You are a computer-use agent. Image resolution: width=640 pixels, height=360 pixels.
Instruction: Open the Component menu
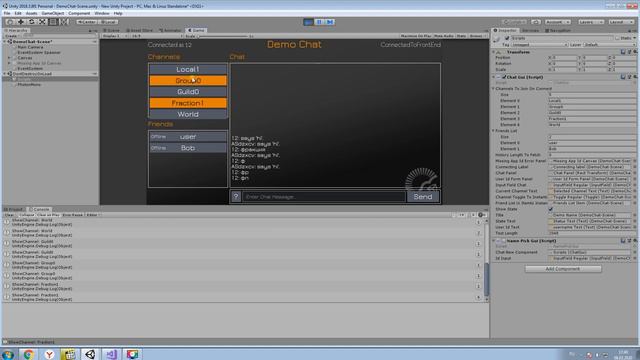[x=79, y=13]
